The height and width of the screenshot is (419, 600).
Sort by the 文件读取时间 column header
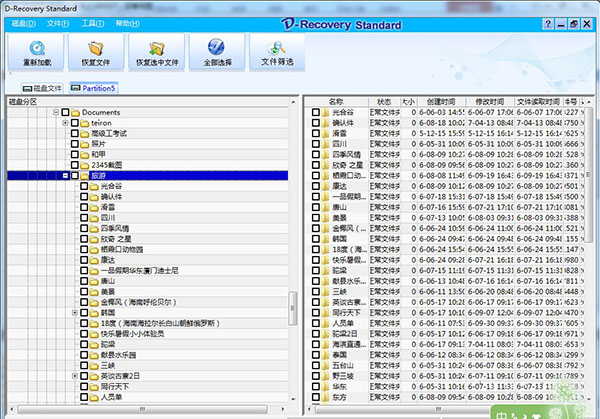click(x=538, y=102)
